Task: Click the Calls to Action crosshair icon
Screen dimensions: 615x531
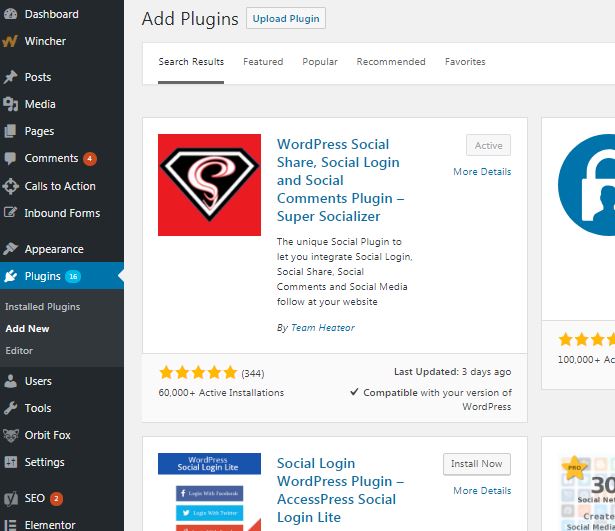Action: point(11,186)
